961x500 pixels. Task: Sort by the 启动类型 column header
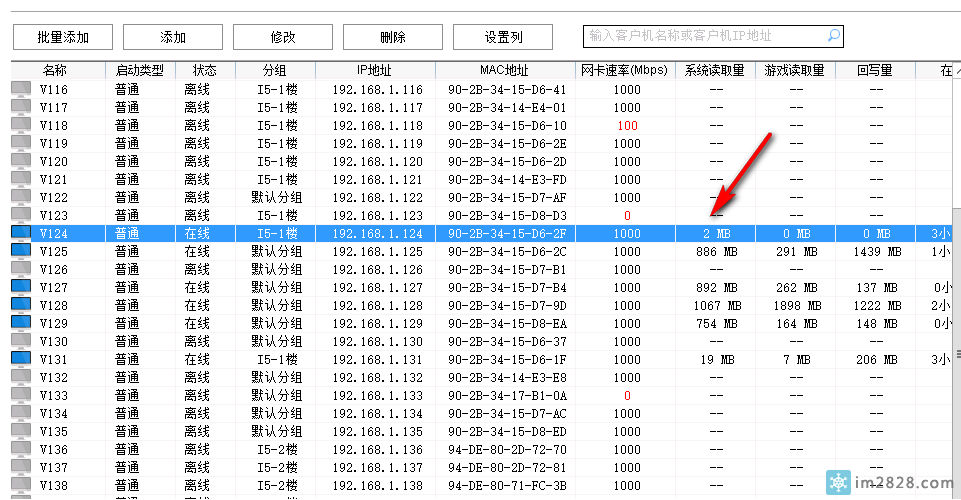coord(140,70)
